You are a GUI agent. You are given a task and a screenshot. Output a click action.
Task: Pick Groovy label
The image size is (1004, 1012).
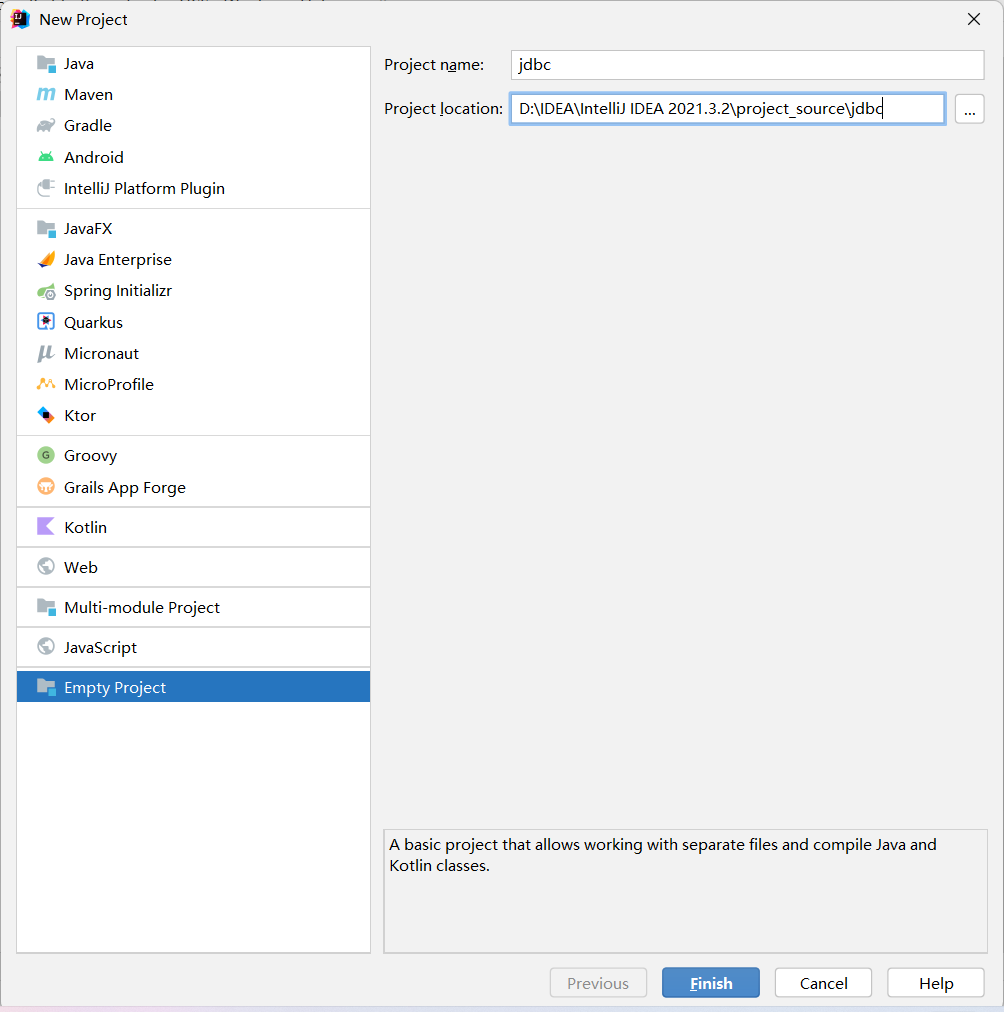click(x=90, y=456)
